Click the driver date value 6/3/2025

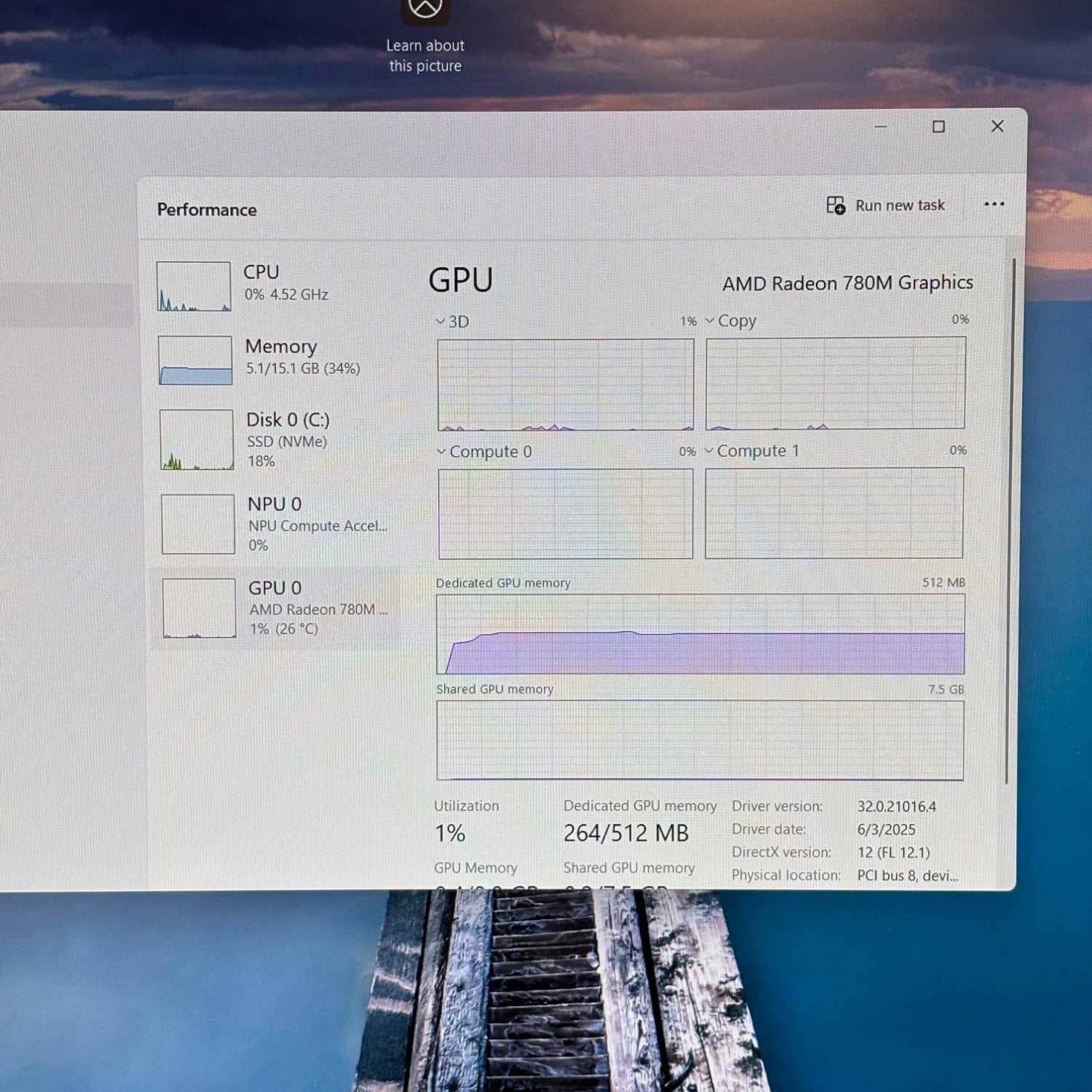(x=886, y=830)
